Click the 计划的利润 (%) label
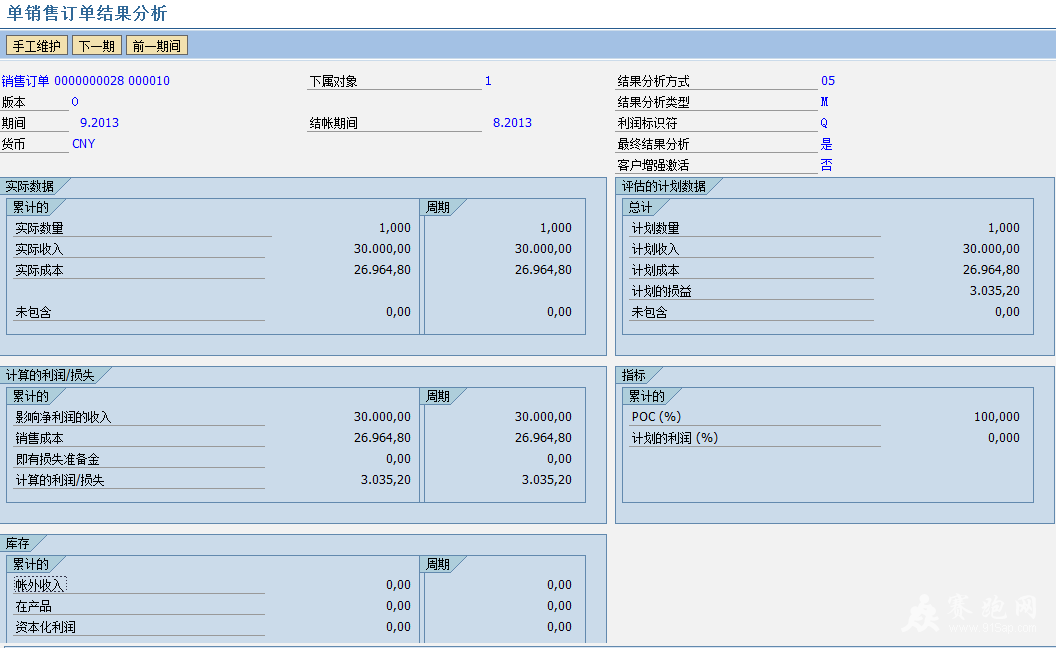Image resolution: width=1056 pixels, height=648 pixels. pyautogui.click(x=674, y=438)
